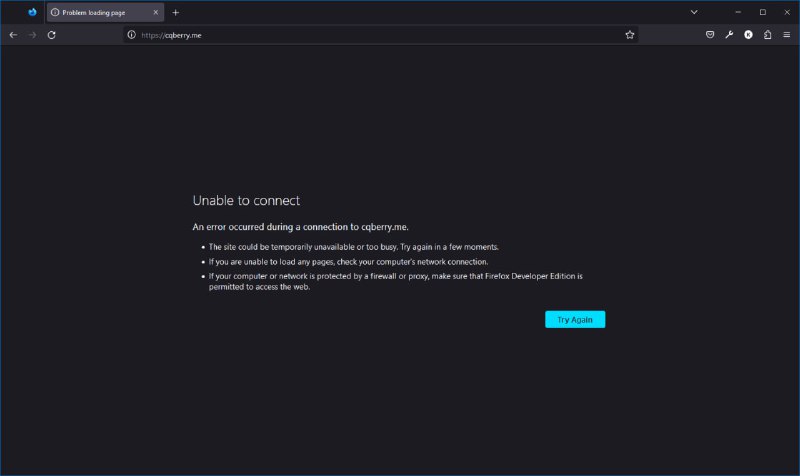Click the cqberry.me address bar field
Screen dimensions: 800x476
(380, 34)
